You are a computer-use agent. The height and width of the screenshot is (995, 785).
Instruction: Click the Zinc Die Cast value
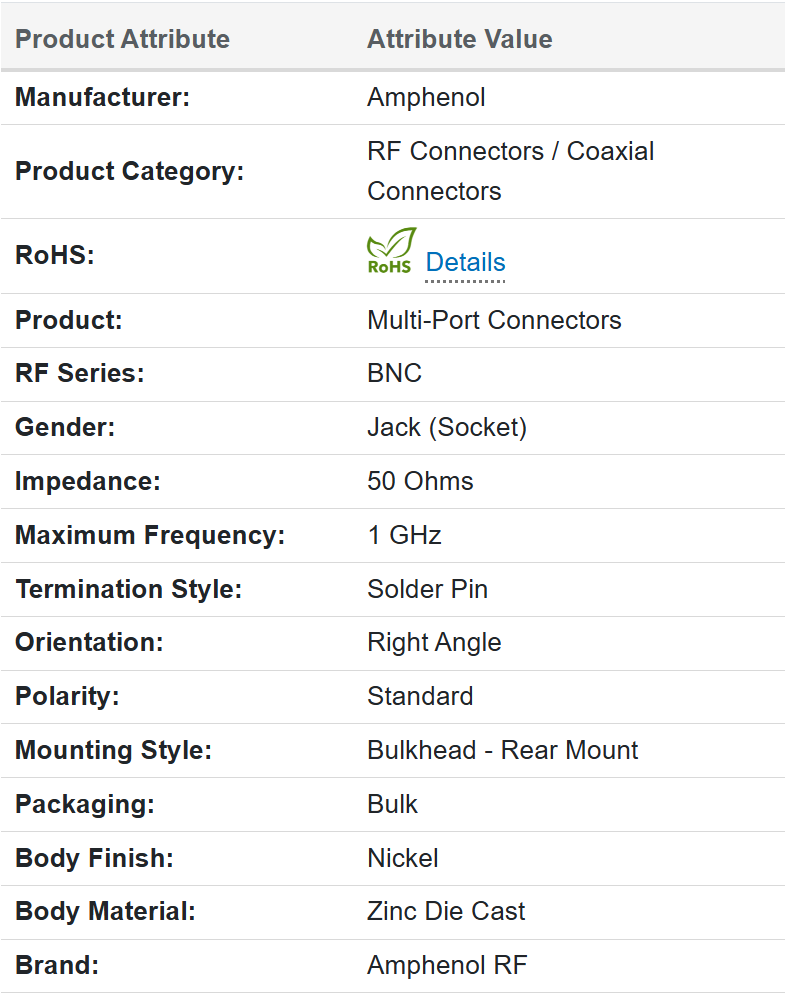(446, 912)
